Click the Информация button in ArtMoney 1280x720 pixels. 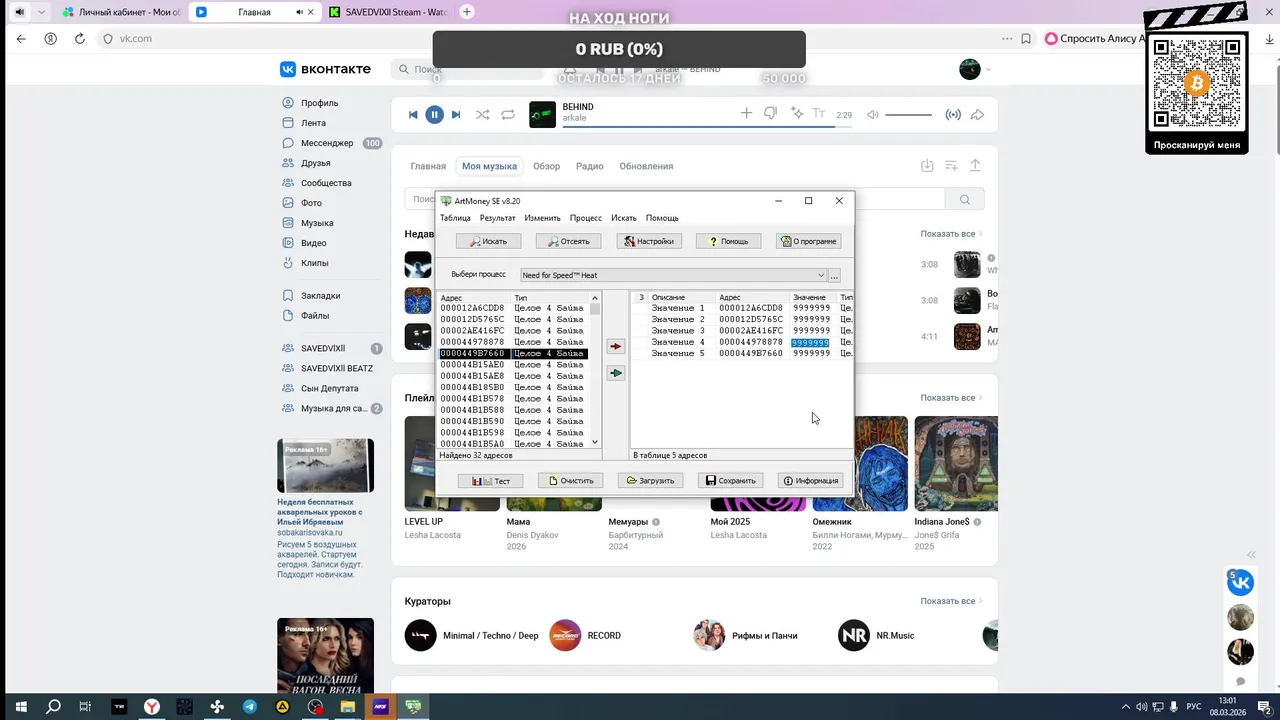coord(811,481)
